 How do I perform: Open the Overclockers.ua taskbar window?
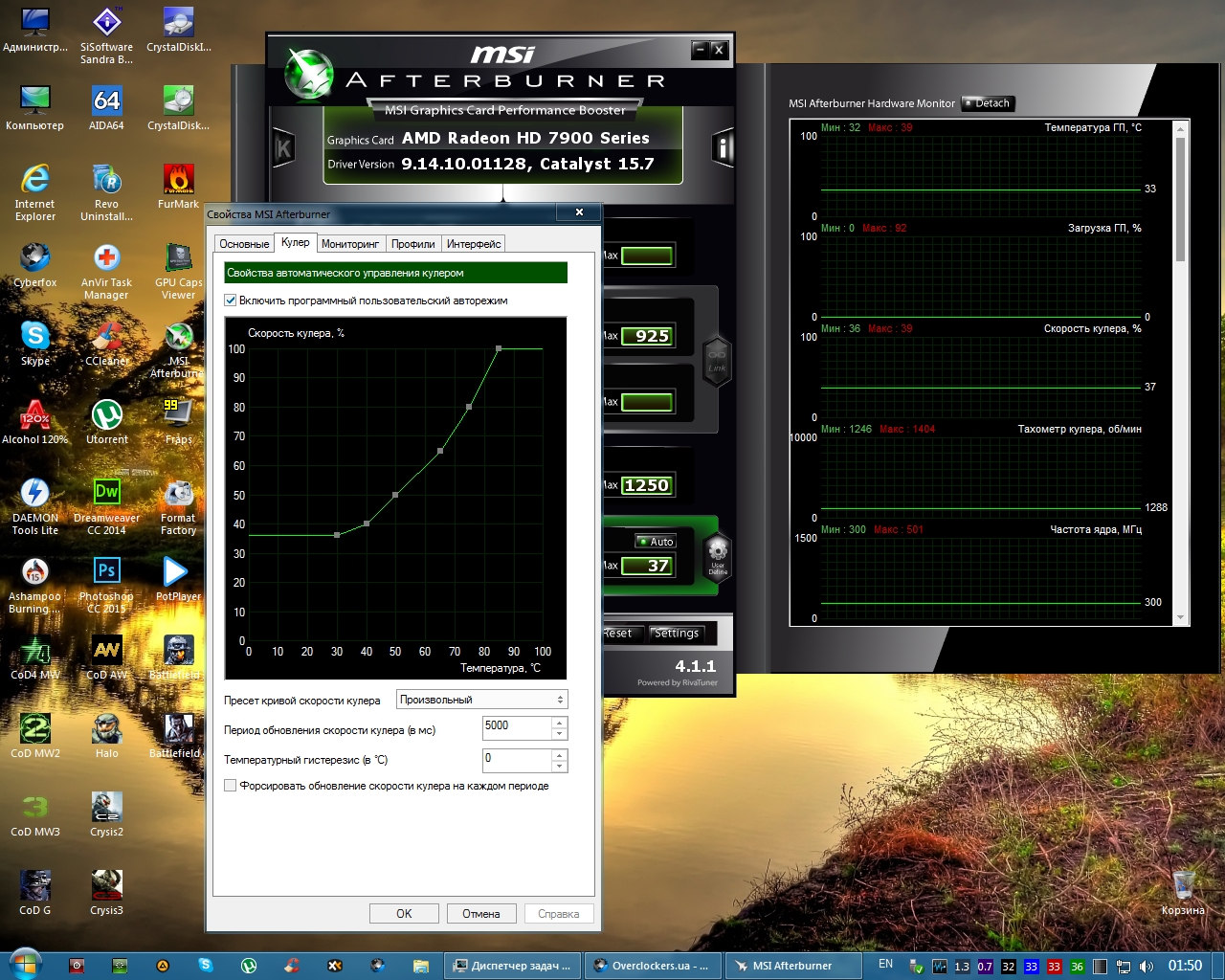point(652,966)
